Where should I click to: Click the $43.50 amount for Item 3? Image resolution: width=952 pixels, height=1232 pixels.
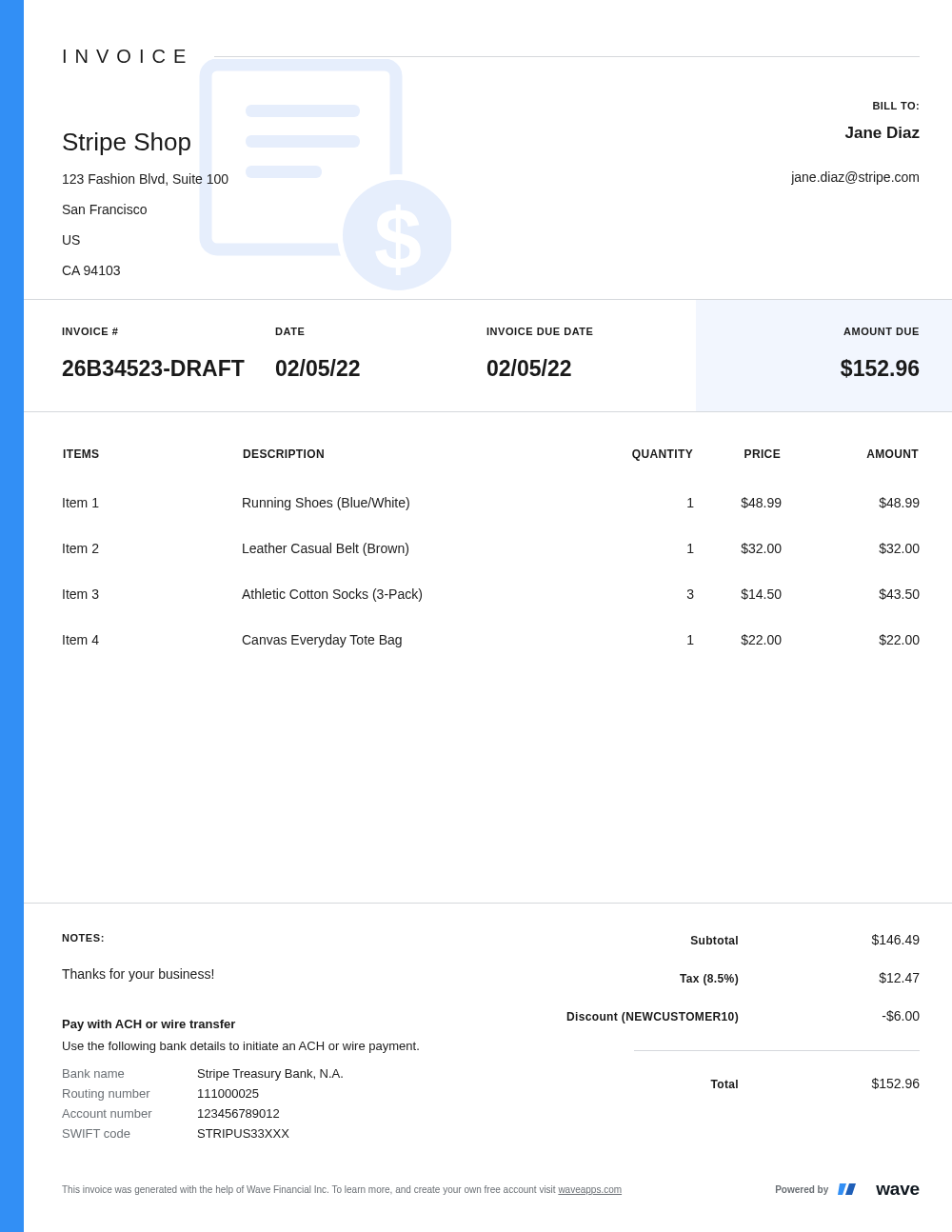pos(899,594)
